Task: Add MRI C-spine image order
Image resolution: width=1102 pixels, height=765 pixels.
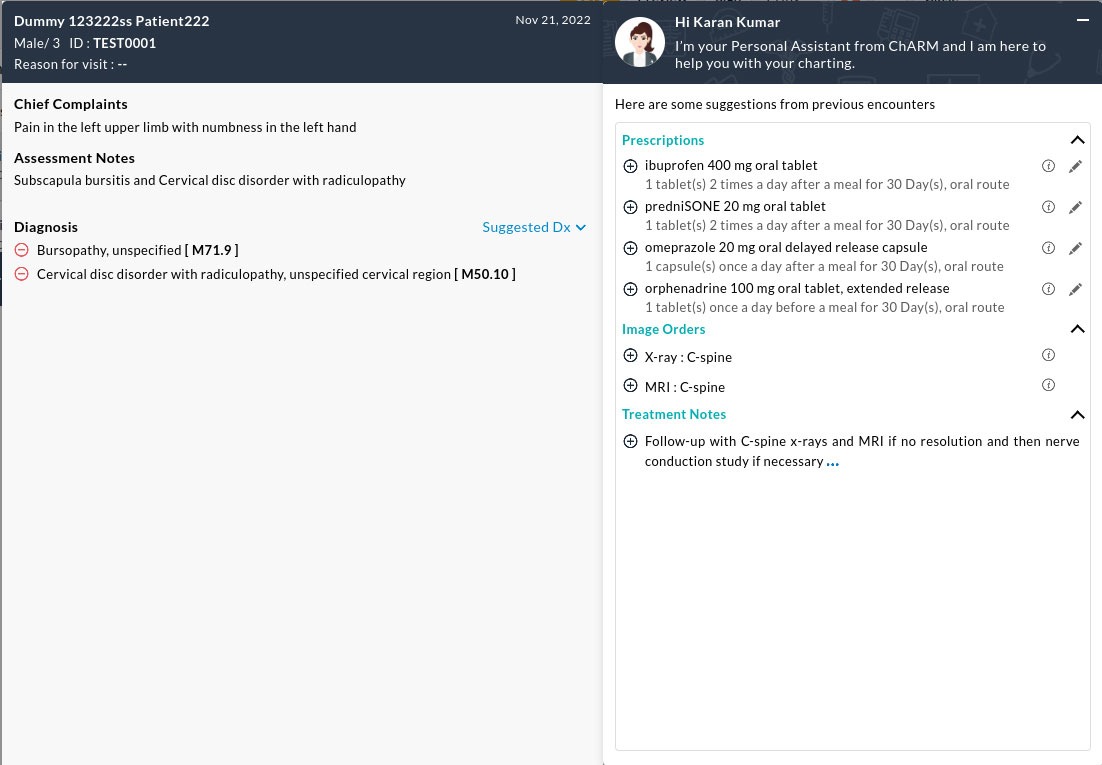Action: coord(630,386)
